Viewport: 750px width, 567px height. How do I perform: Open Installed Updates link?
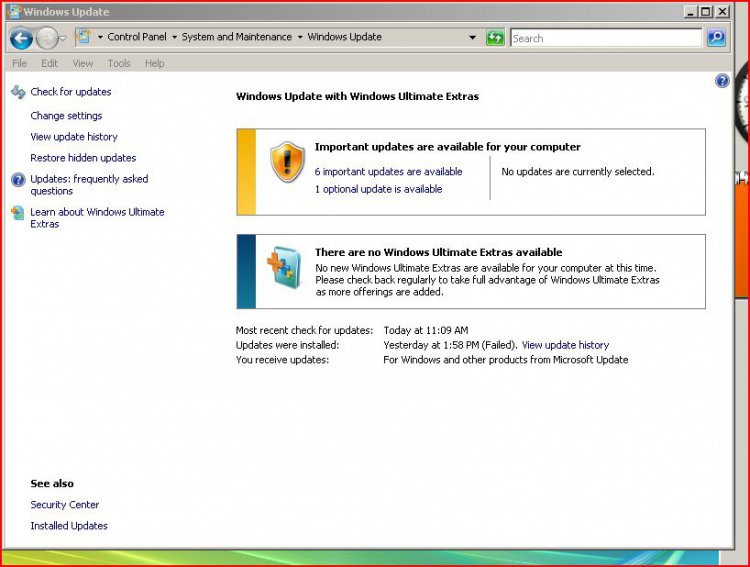pos(69,526)
